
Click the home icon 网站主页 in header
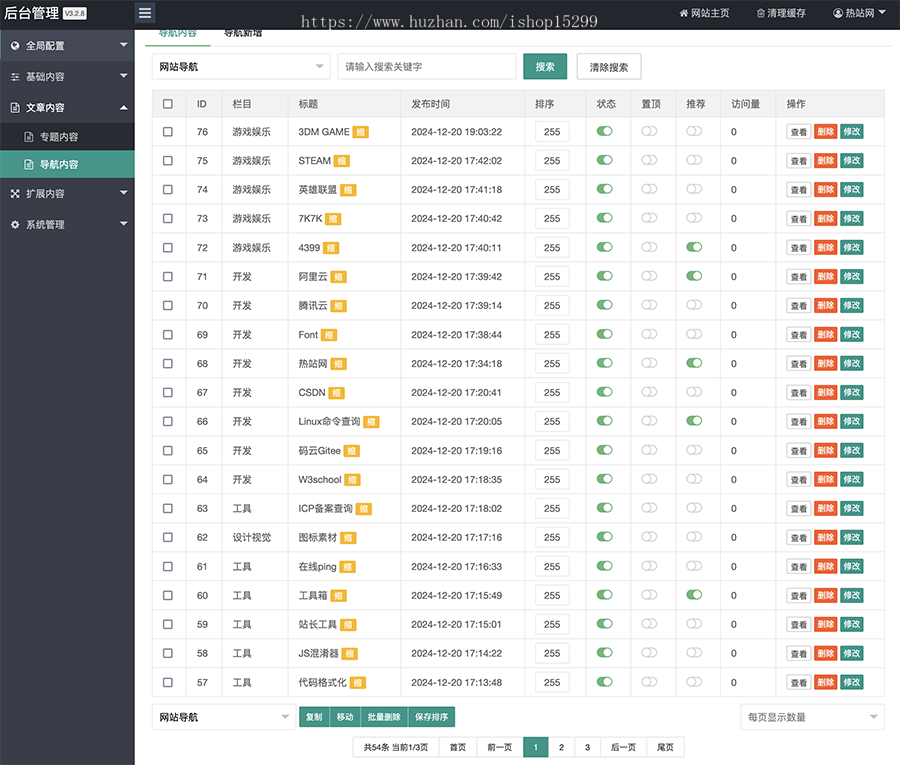[x=704, y=13]
